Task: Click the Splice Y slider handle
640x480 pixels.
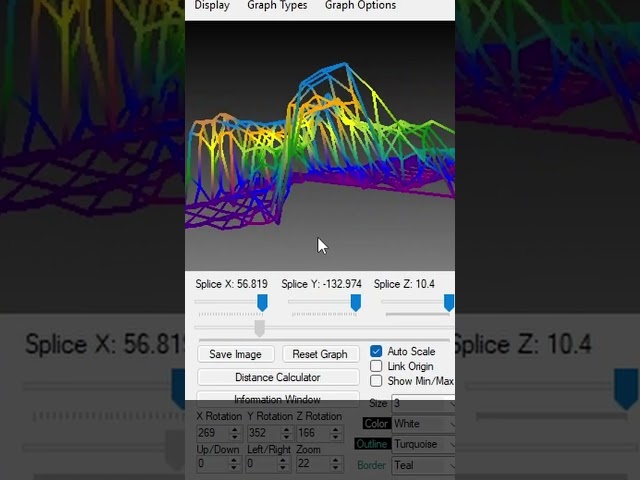Action: tap(356, 303)
